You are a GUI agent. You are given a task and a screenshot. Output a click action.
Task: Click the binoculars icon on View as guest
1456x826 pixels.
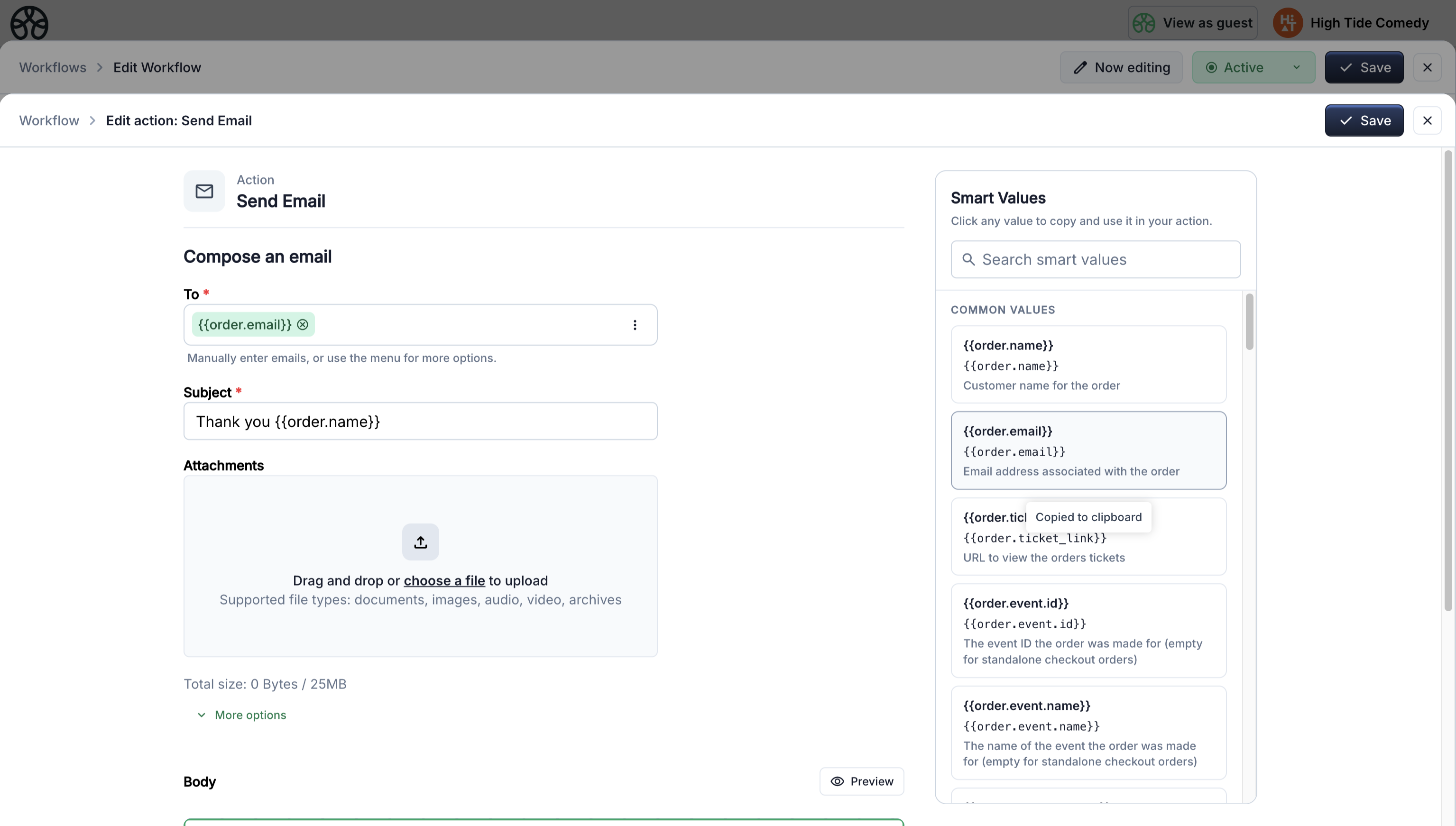[x=1144, y=22]
